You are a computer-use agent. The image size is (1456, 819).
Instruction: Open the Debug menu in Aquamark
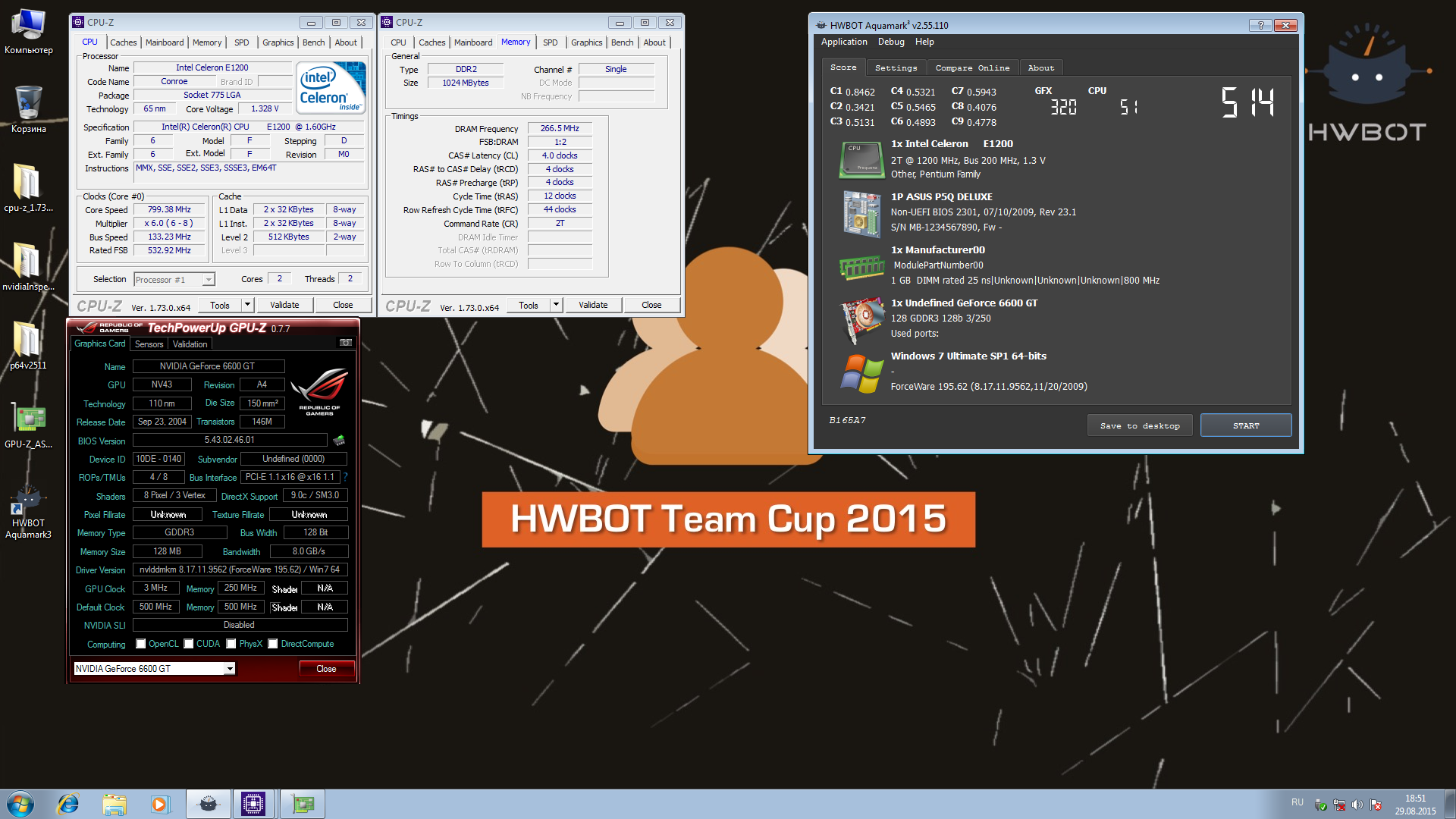click(891, 42)
